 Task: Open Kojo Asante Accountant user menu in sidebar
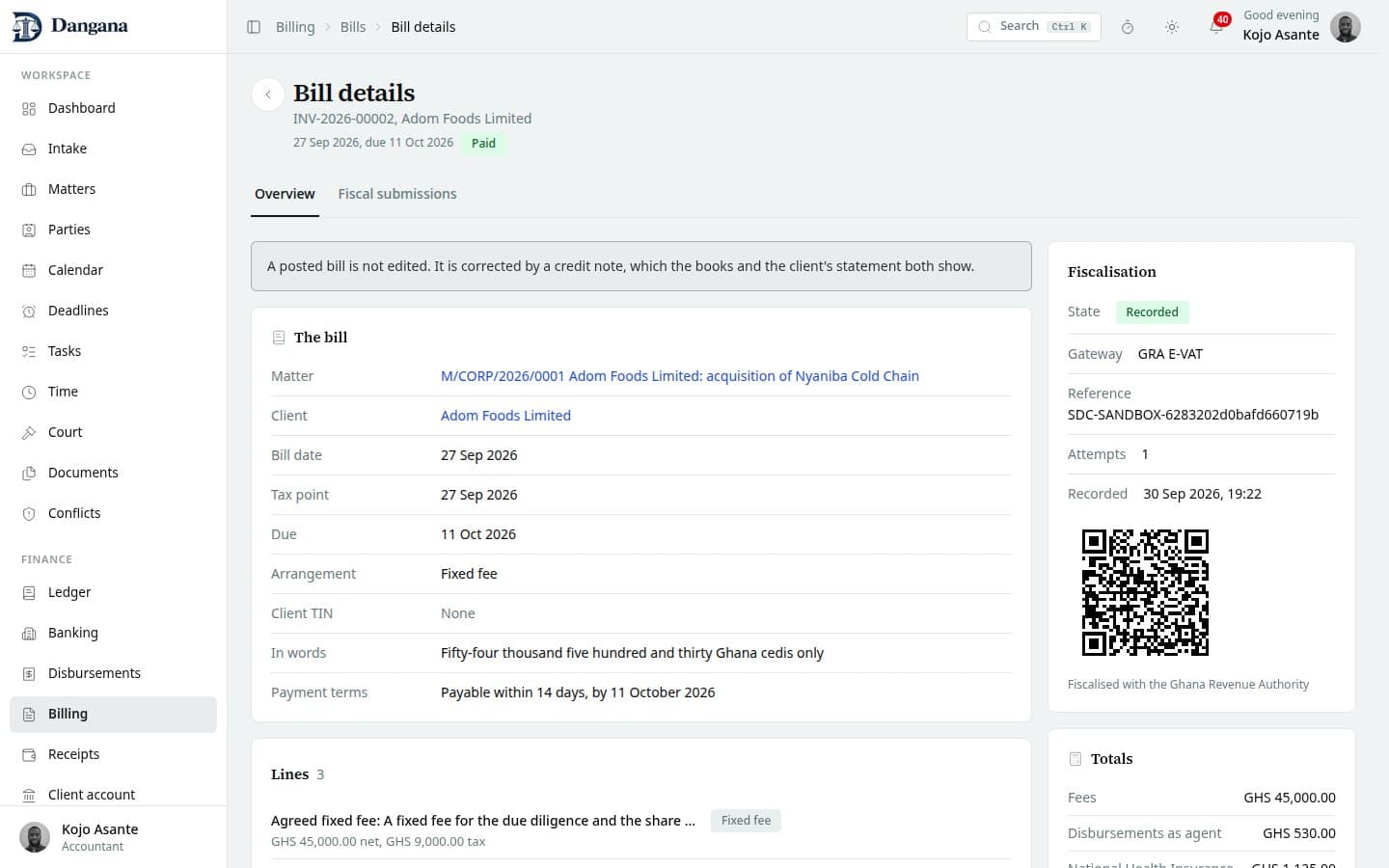[114, 837]
